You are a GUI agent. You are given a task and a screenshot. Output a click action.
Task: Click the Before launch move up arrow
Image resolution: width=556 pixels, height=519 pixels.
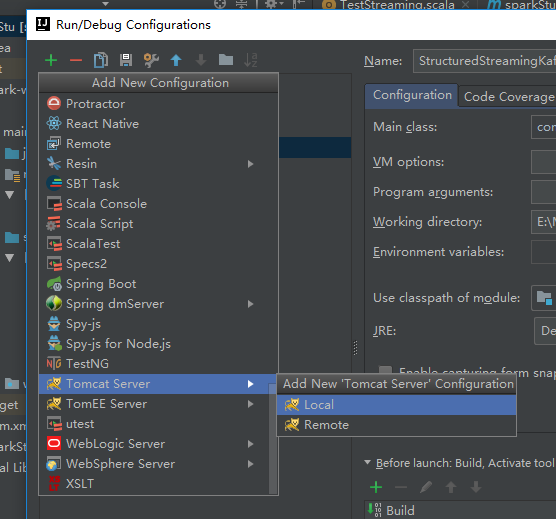point(451,487)
